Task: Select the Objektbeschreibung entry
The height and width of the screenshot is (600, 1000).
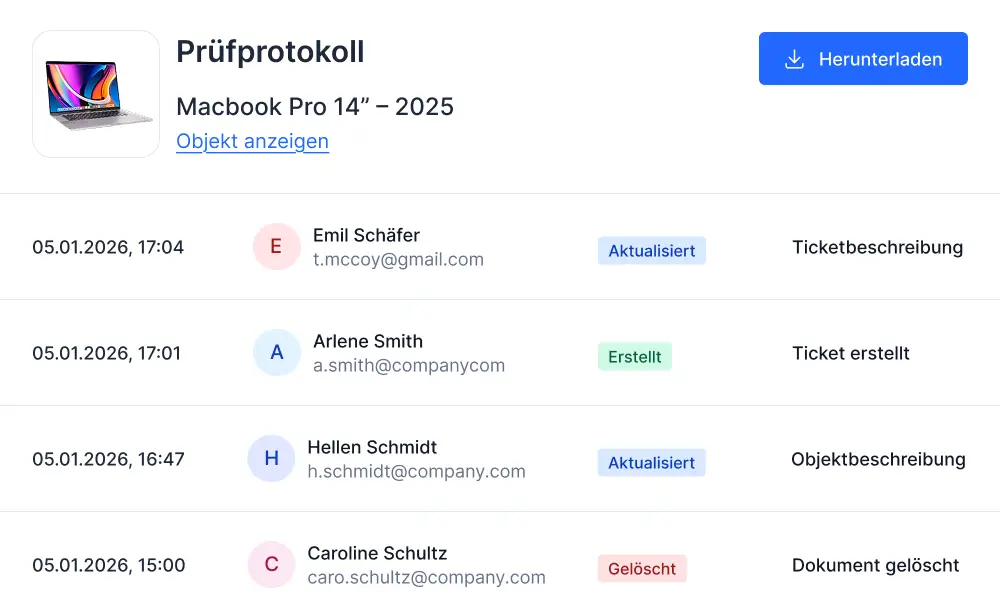Action: (x=878, y=459)
